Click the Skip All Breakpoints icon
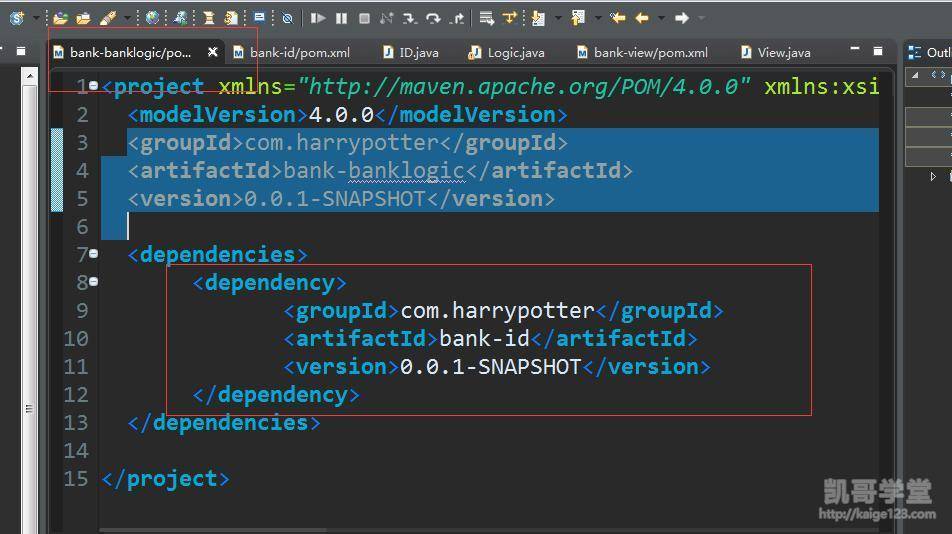 pyautogui.click(x=288, y=18)
